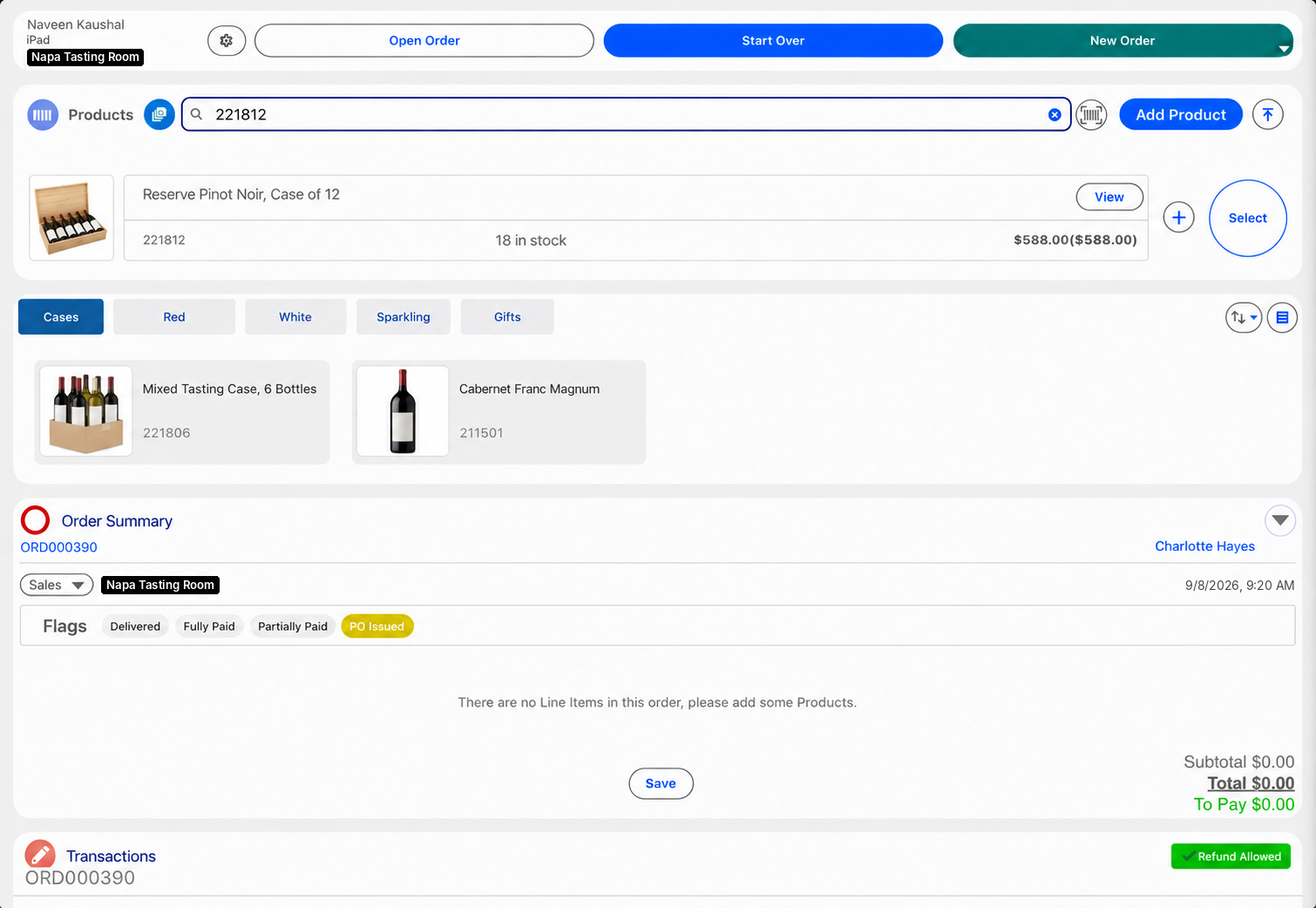Screen dimensions: 1316x908
Task: Toggle the Delivered flag
Action: (135, 627)
